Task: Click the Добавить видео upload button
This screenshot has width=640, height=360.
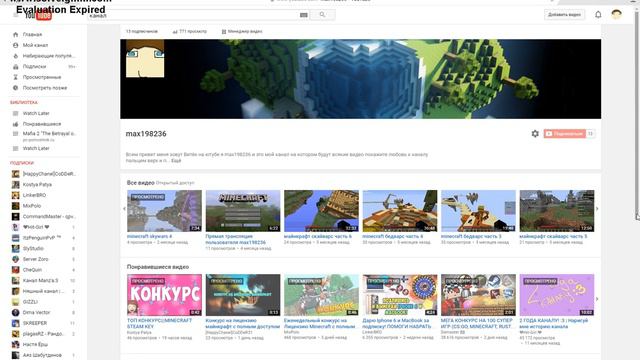Action: (564, 15)
